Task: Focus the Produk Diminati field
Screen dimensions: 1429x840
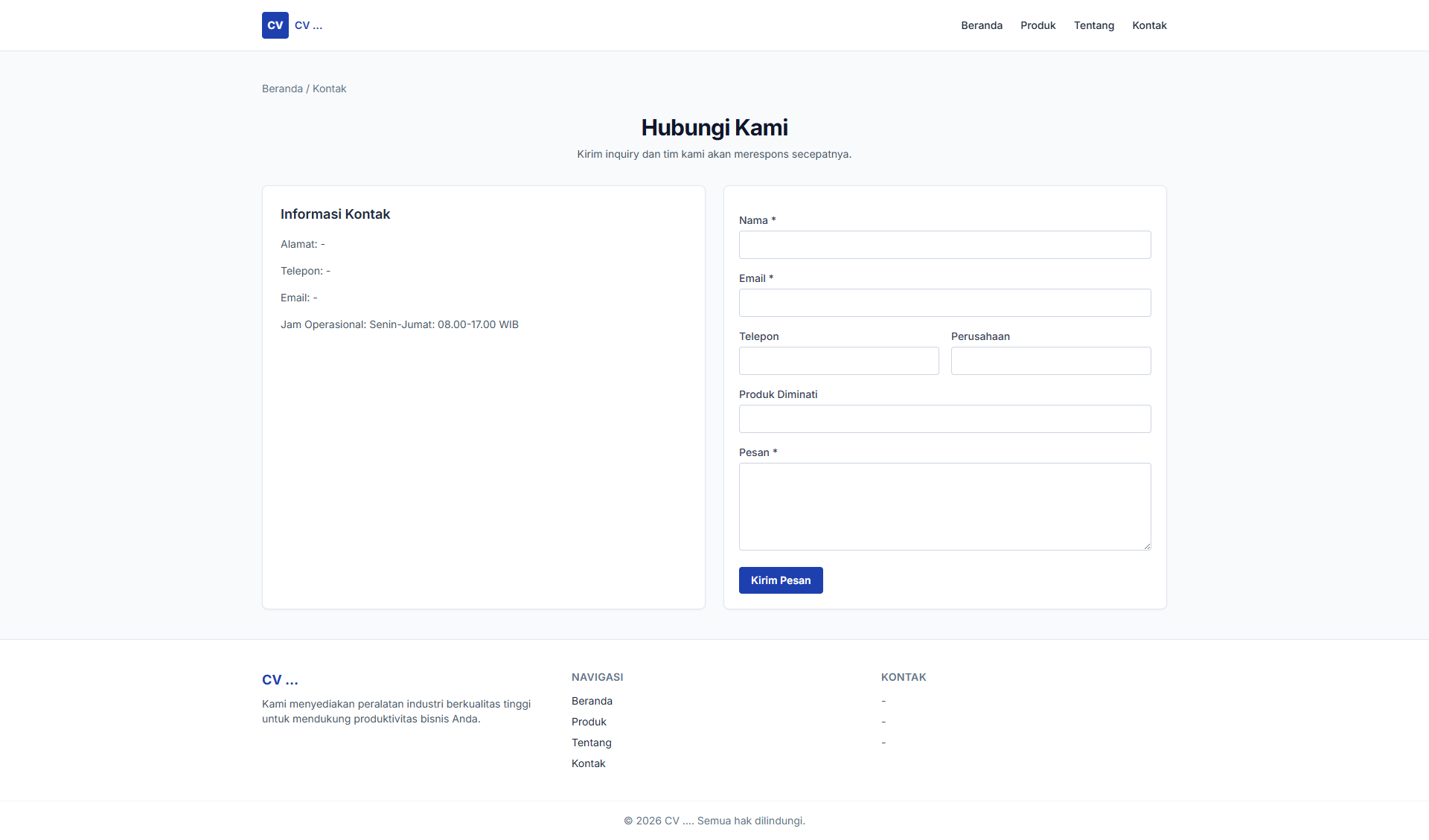Action: (944, 419)
